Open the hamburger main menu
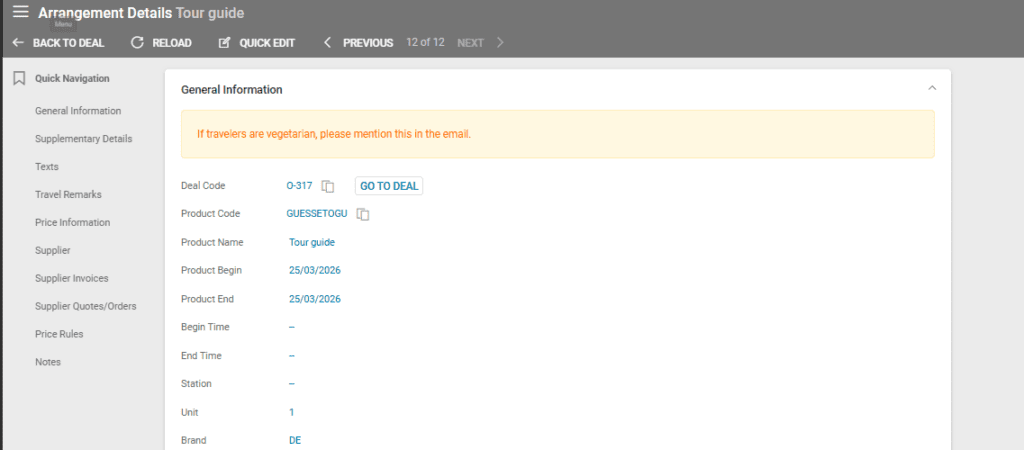Image resolution: width=1024 pixels, height=450 pixels. (x=20, y=13)
